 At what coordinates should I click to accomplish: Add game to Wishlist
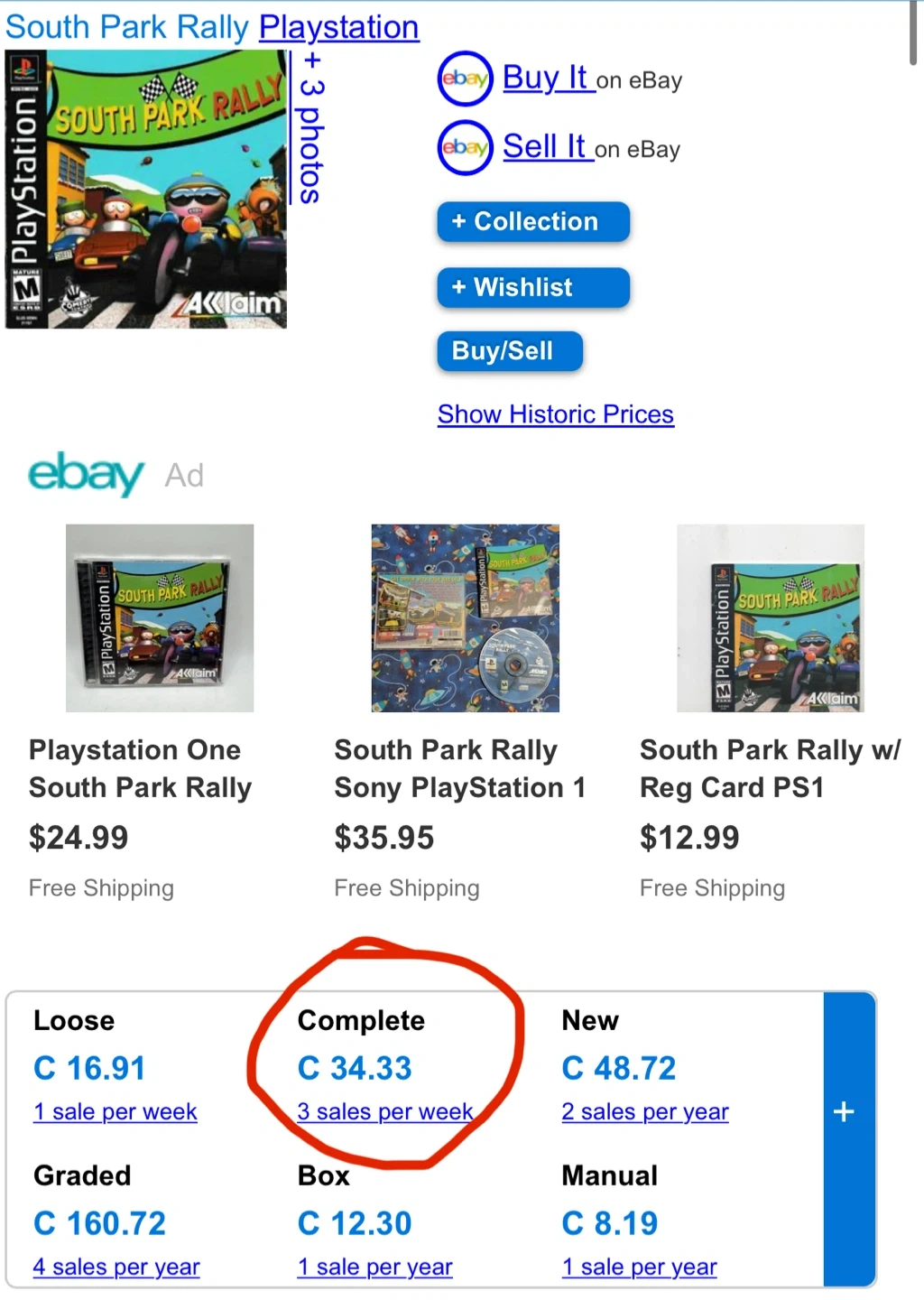point(533,288)
